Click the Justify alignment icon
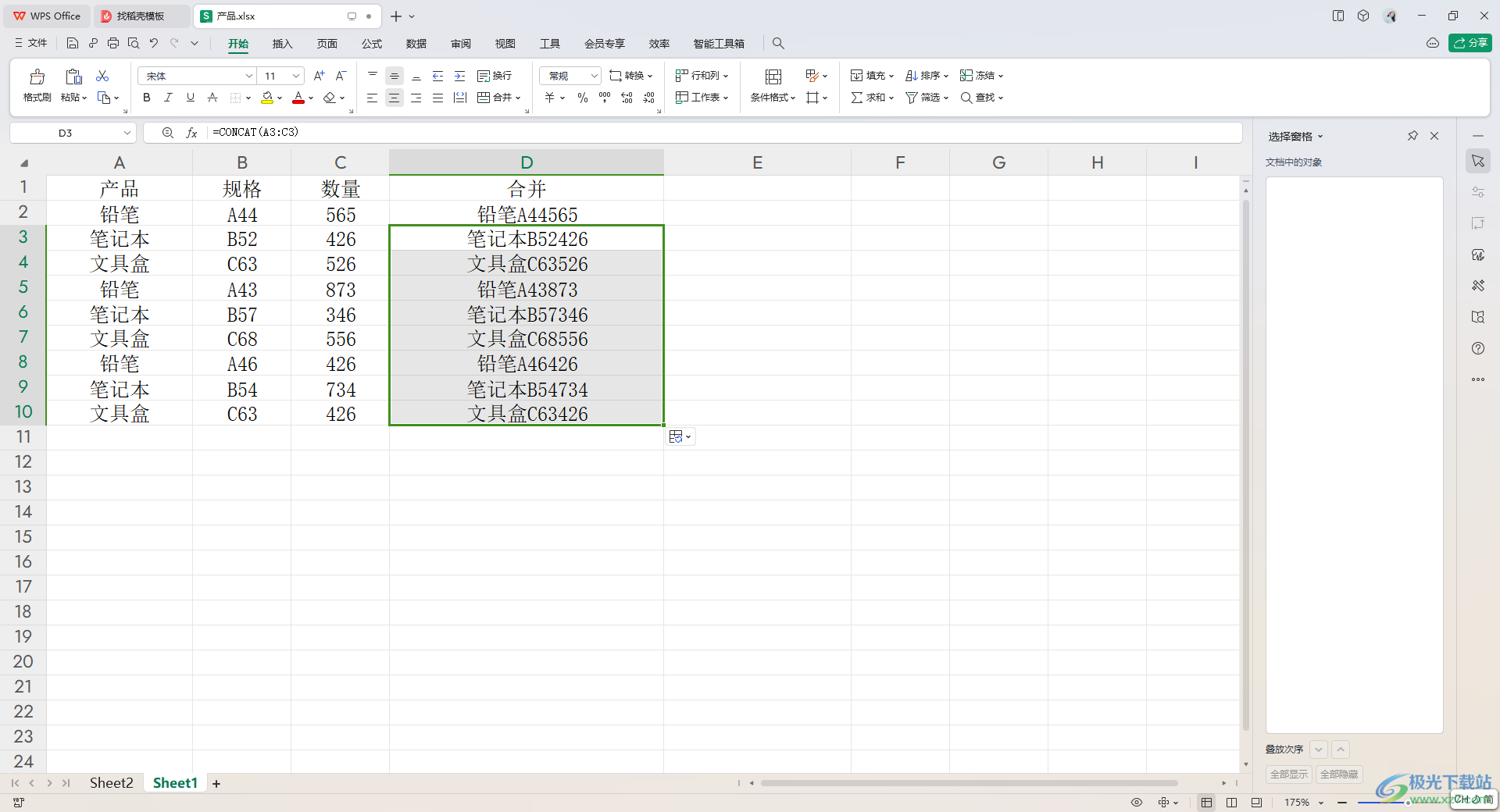 pos(438,98)
